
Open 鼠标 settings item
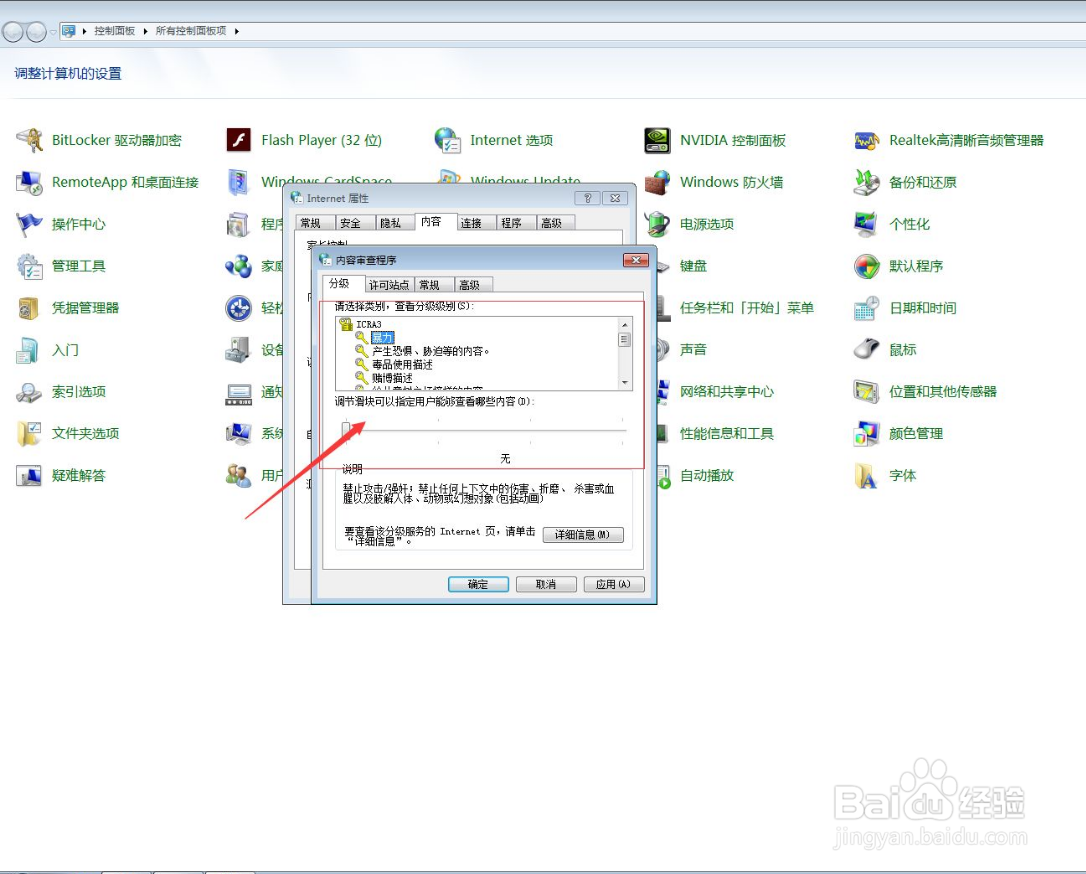tap(885, 350)
